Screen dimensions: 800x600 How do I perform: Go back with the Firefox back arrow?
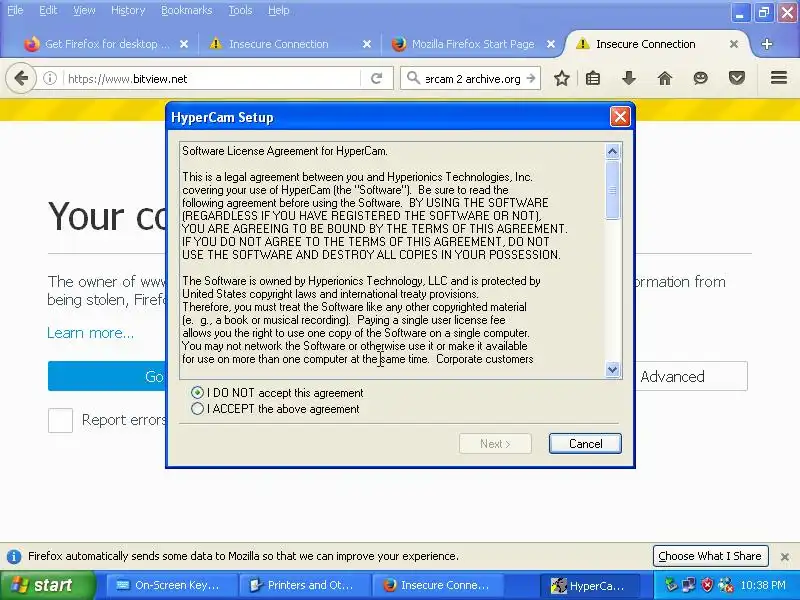21,79
